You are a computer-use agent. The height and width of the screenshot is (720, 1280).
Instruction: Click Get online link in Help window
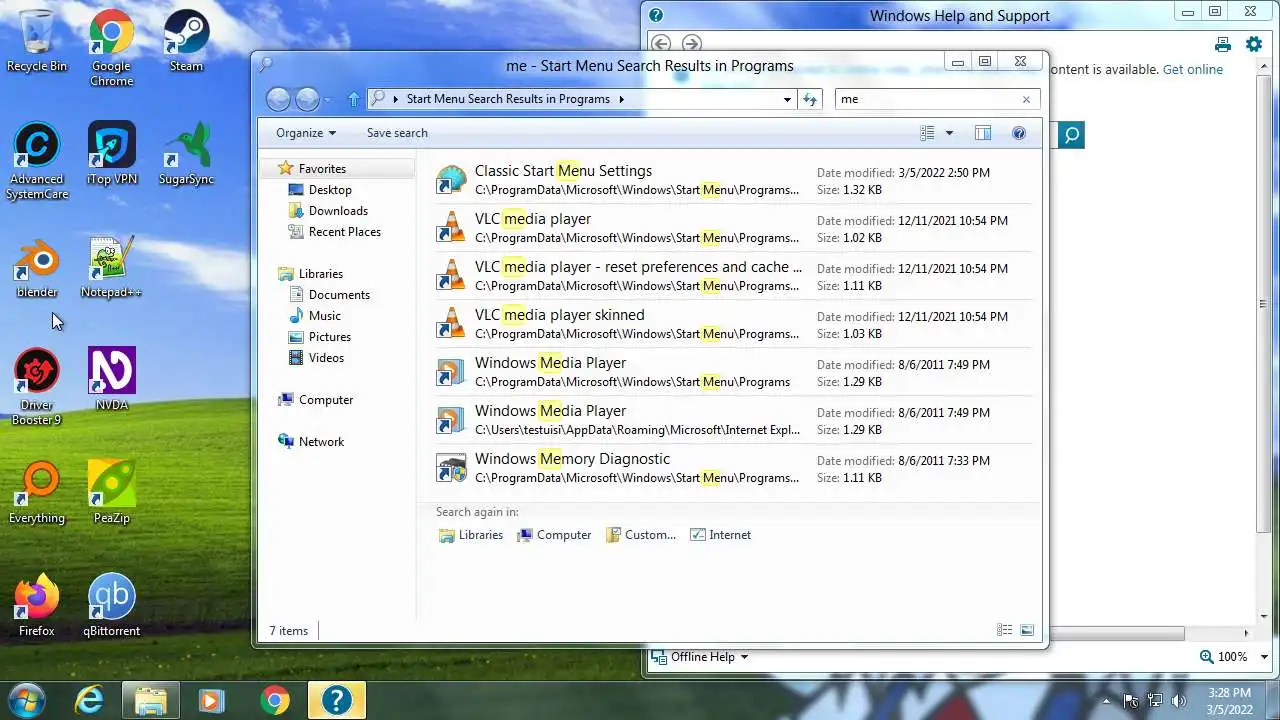(x=1193, y=70)
